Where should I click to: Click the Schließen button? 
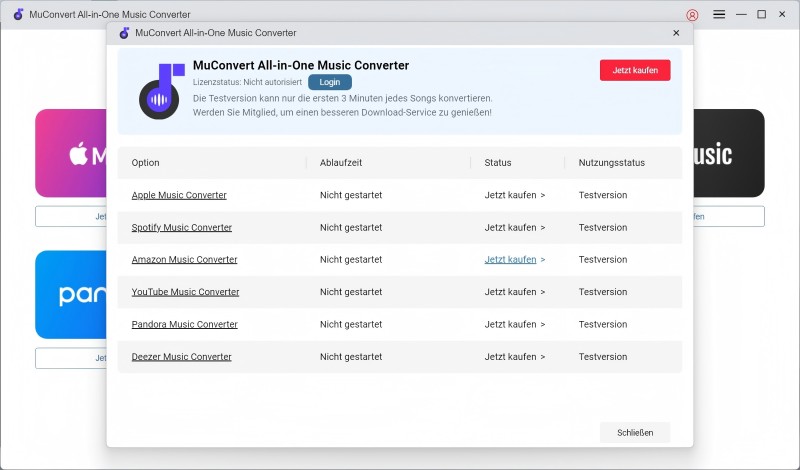click(635, 433)
